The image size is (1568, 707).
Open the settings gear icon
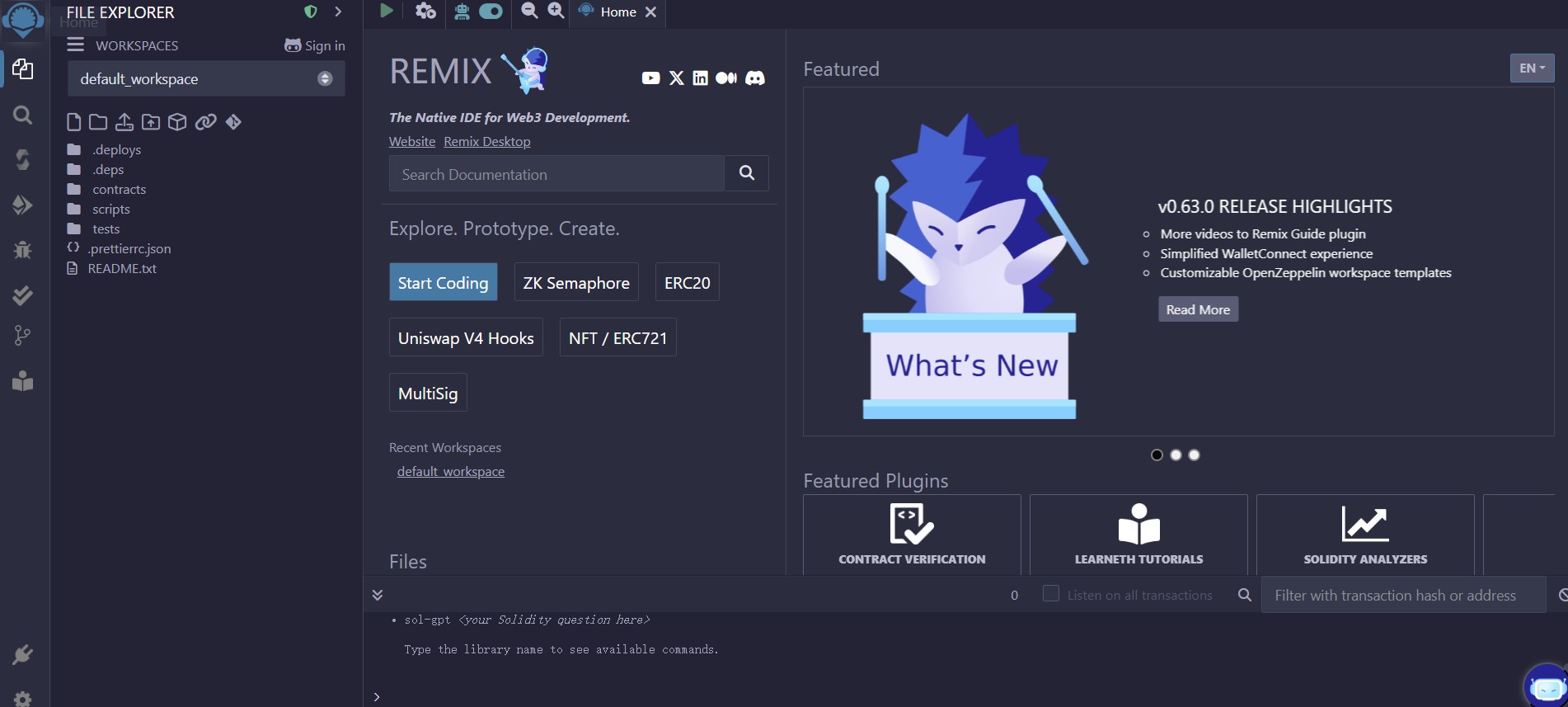coord(22,698)
